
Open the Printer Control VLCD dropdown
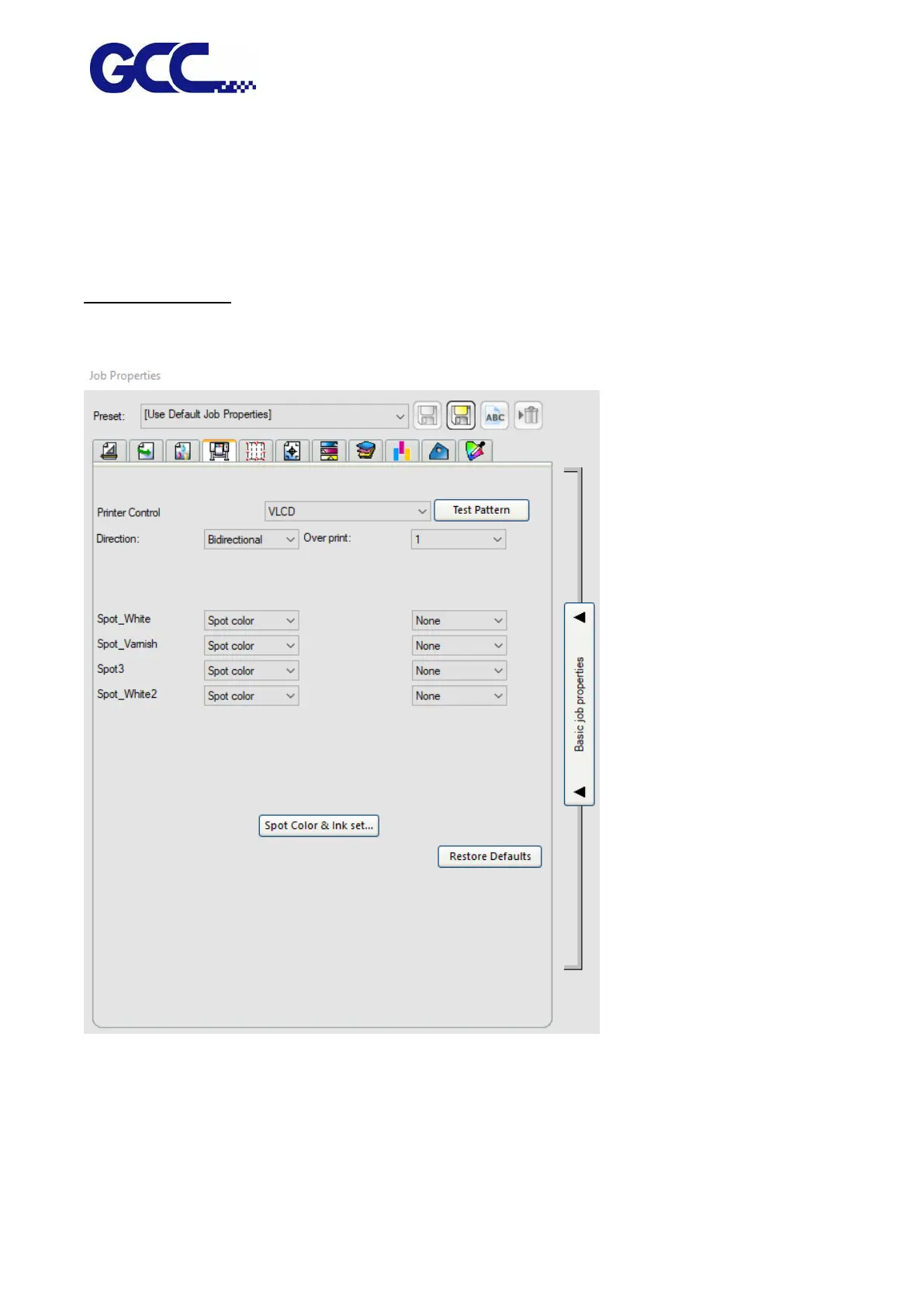pos(348,511)
